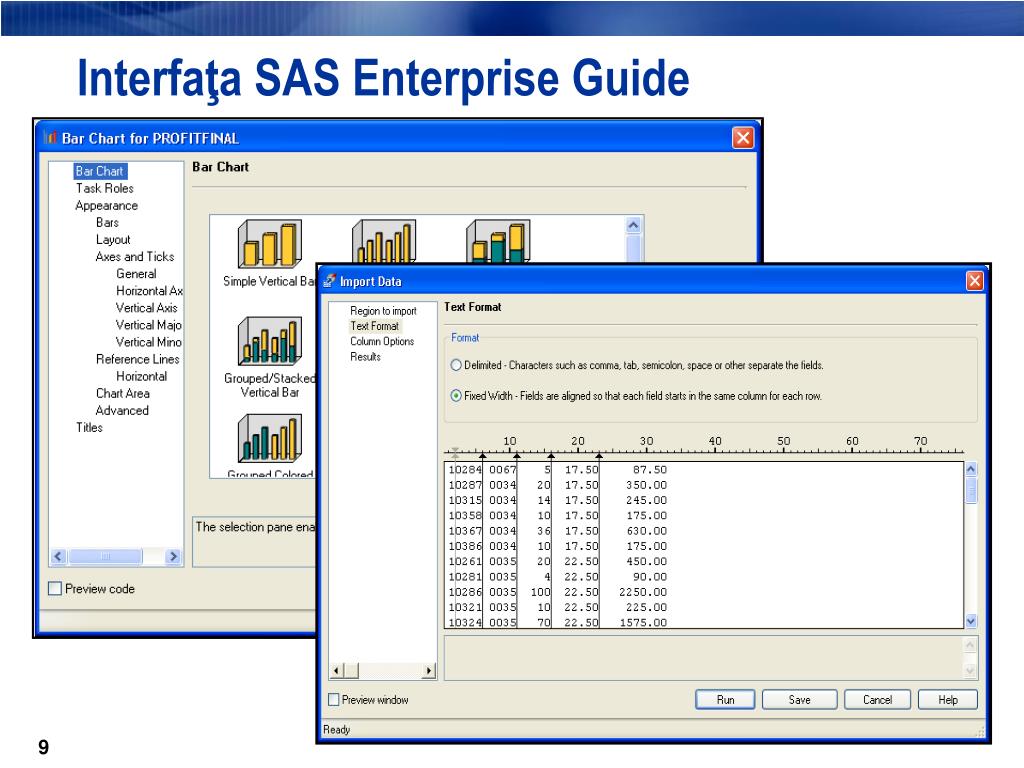Viewport: 1024px width, 768px height.
Task: Click right arrow of Bar Chart tree scrollbar
Action: click(x=173, y=556)
